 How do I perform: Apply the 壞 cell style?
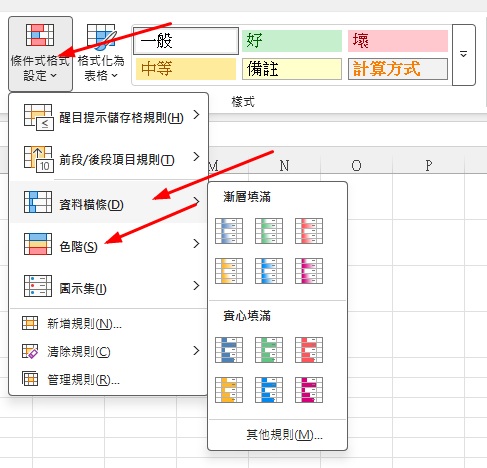click(x=398, y=41)
